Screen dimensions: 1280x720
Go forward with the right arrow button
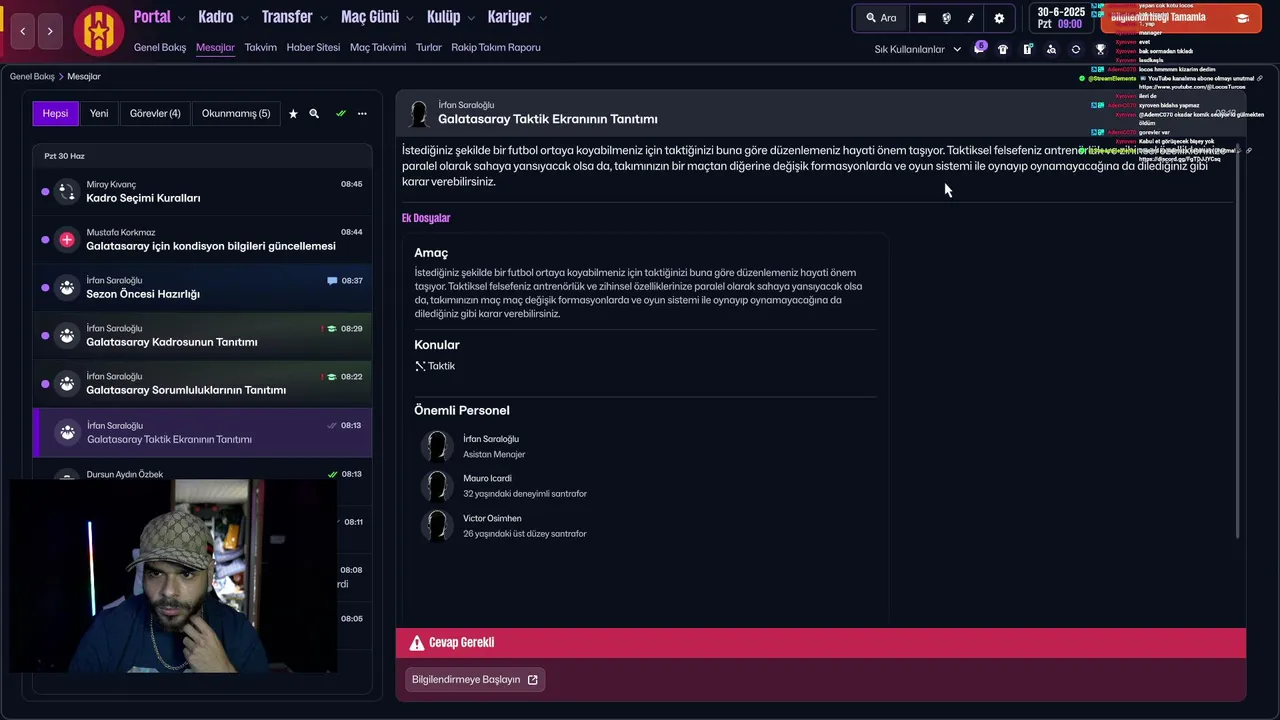50,31
